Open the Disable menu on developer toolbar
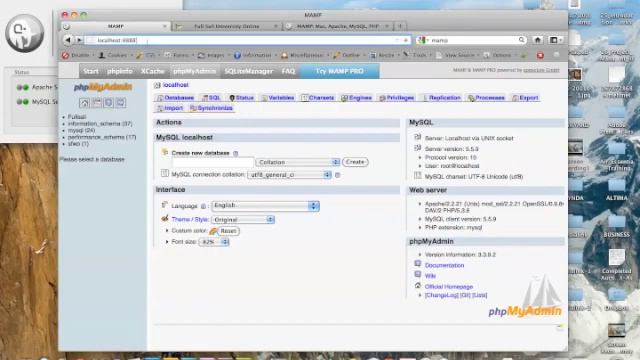The height and width of the screenshot is (360, 640). click(x=78, y=55)
